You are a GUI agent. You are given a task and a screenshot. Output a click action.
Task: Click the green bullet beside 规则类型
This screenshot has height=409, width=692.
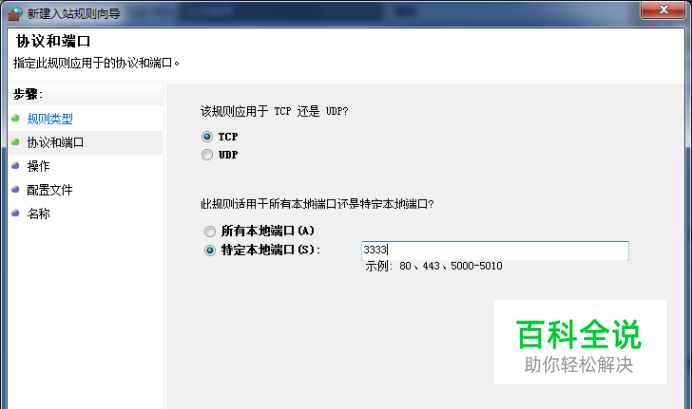tap(16, 118)
